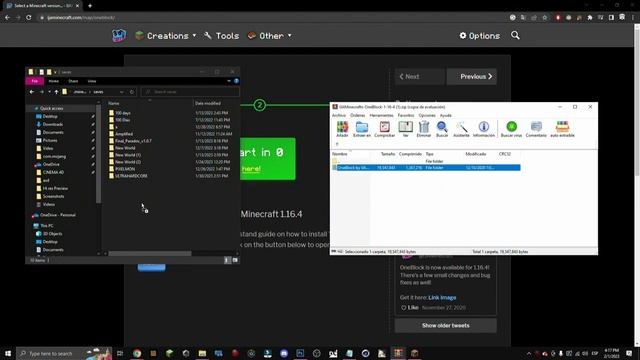Open the Creations dropdown on the website

coord(166,36)
